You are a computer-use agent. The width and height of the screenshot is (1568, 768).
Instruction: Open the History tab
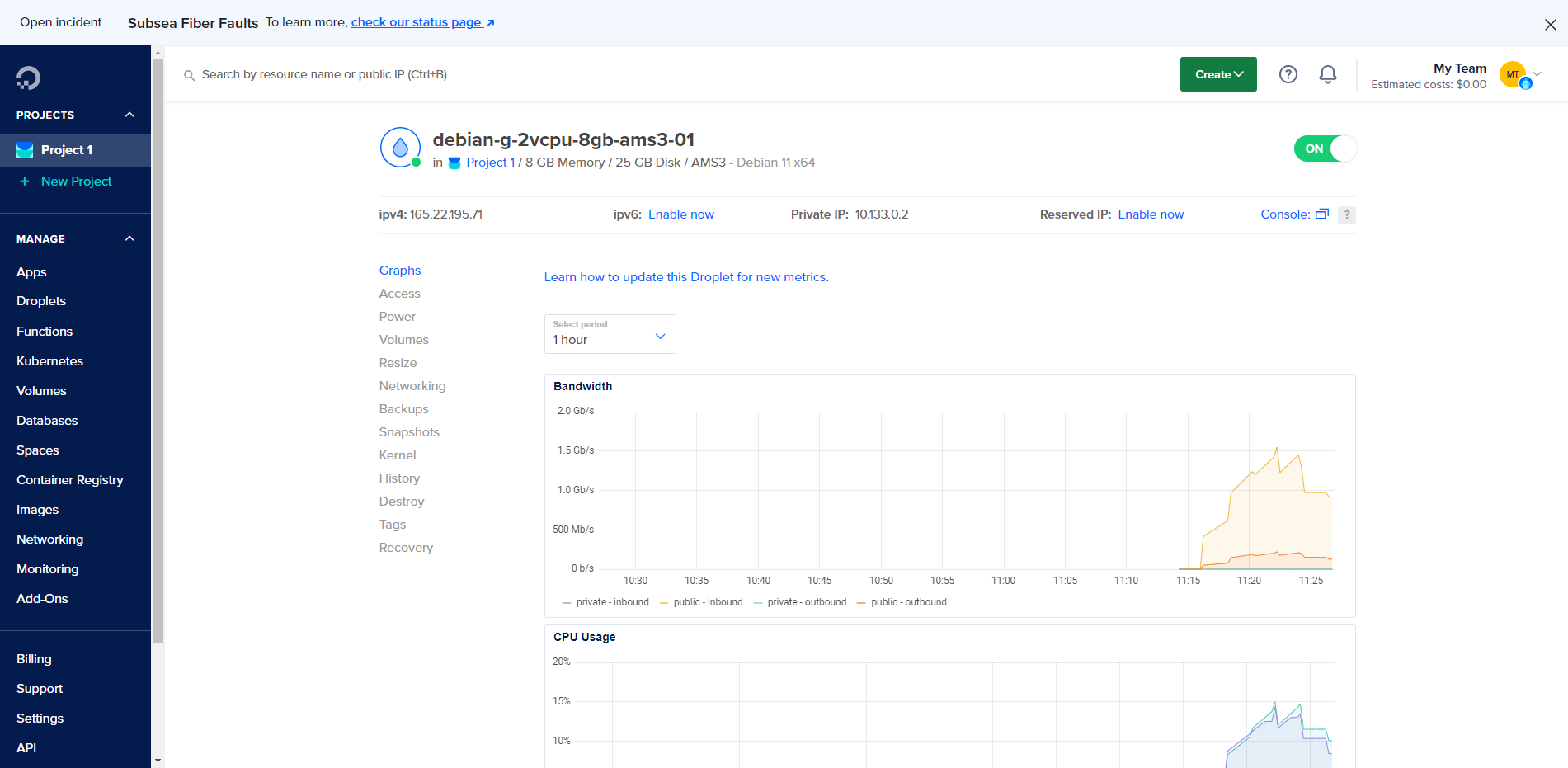click(x=400, y=478)
